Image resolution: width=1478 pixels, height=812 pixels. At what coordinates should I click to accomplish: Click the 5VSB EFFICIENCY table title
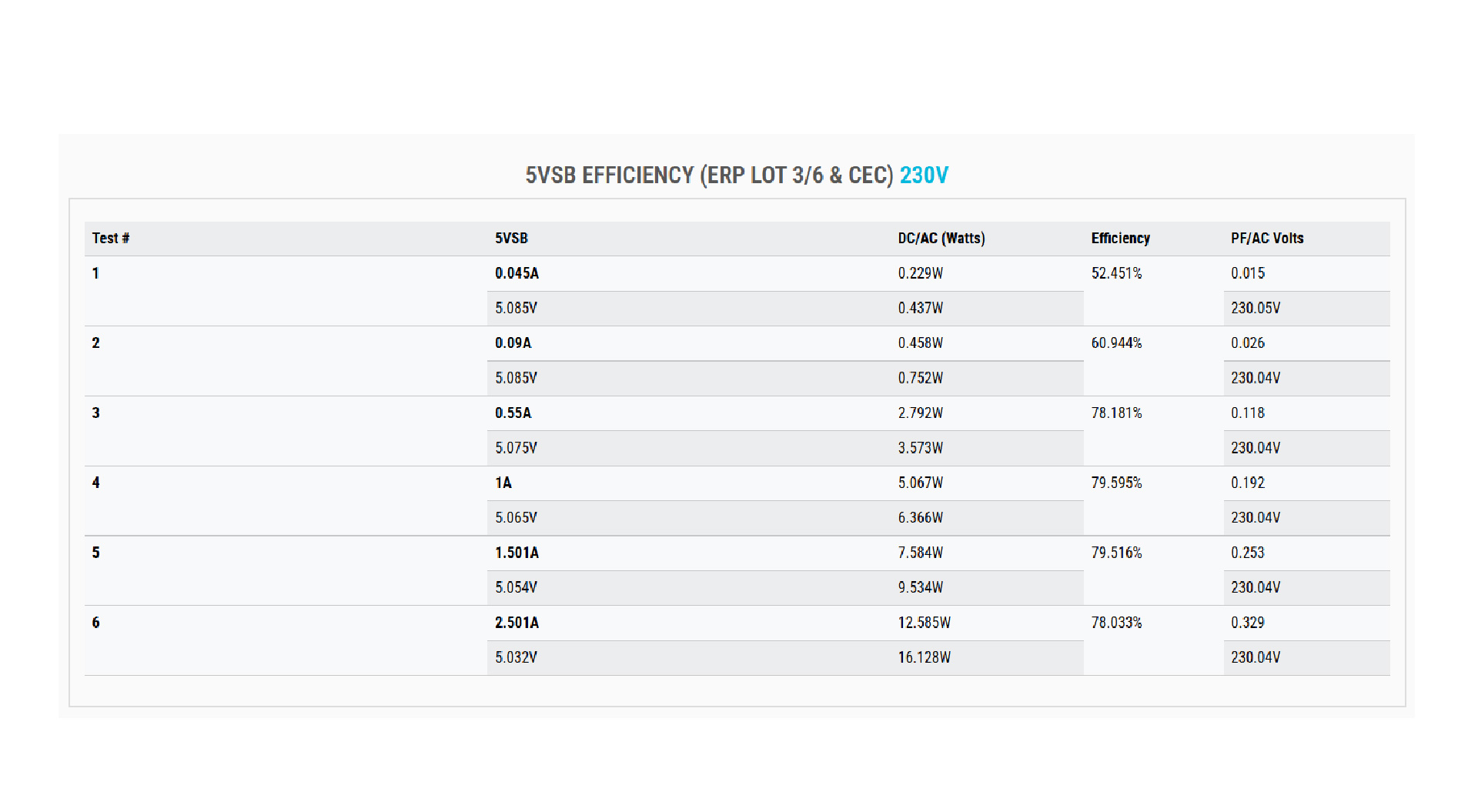coord(708,175)
